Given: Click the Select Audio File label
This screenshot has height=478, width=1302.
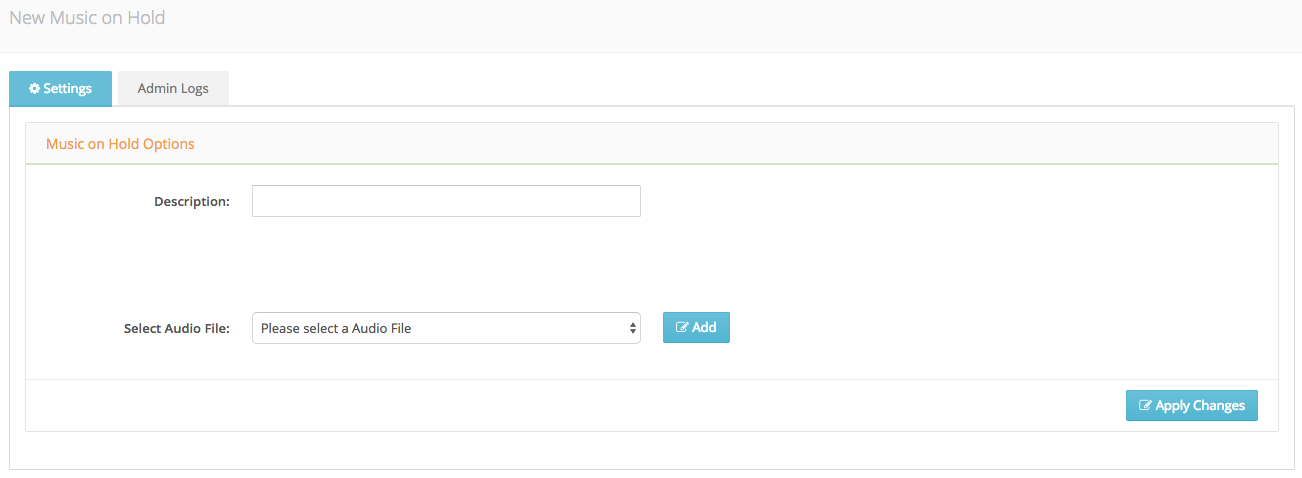Looking at the screenshot, I should [177, 328].
